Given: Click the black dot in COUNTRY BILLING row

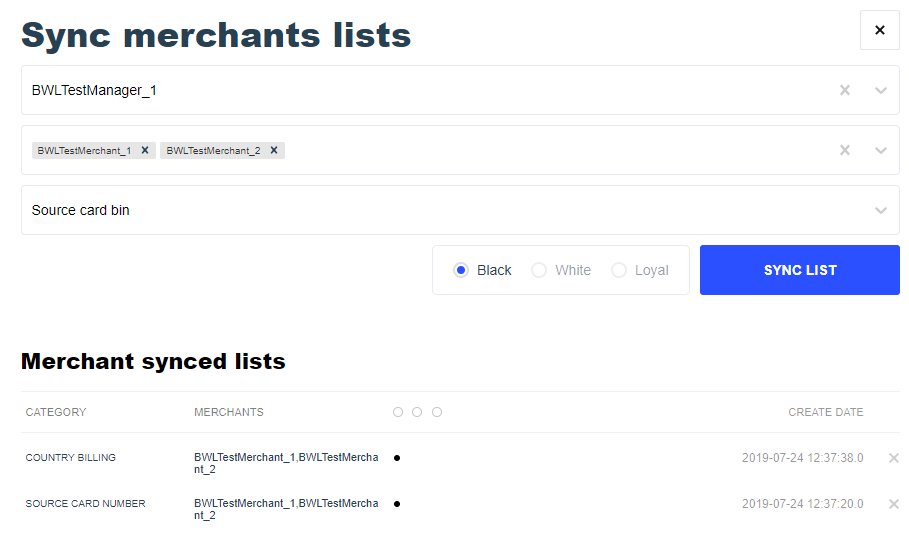Looking at the screenshot, I should click(x=397, y=458).
